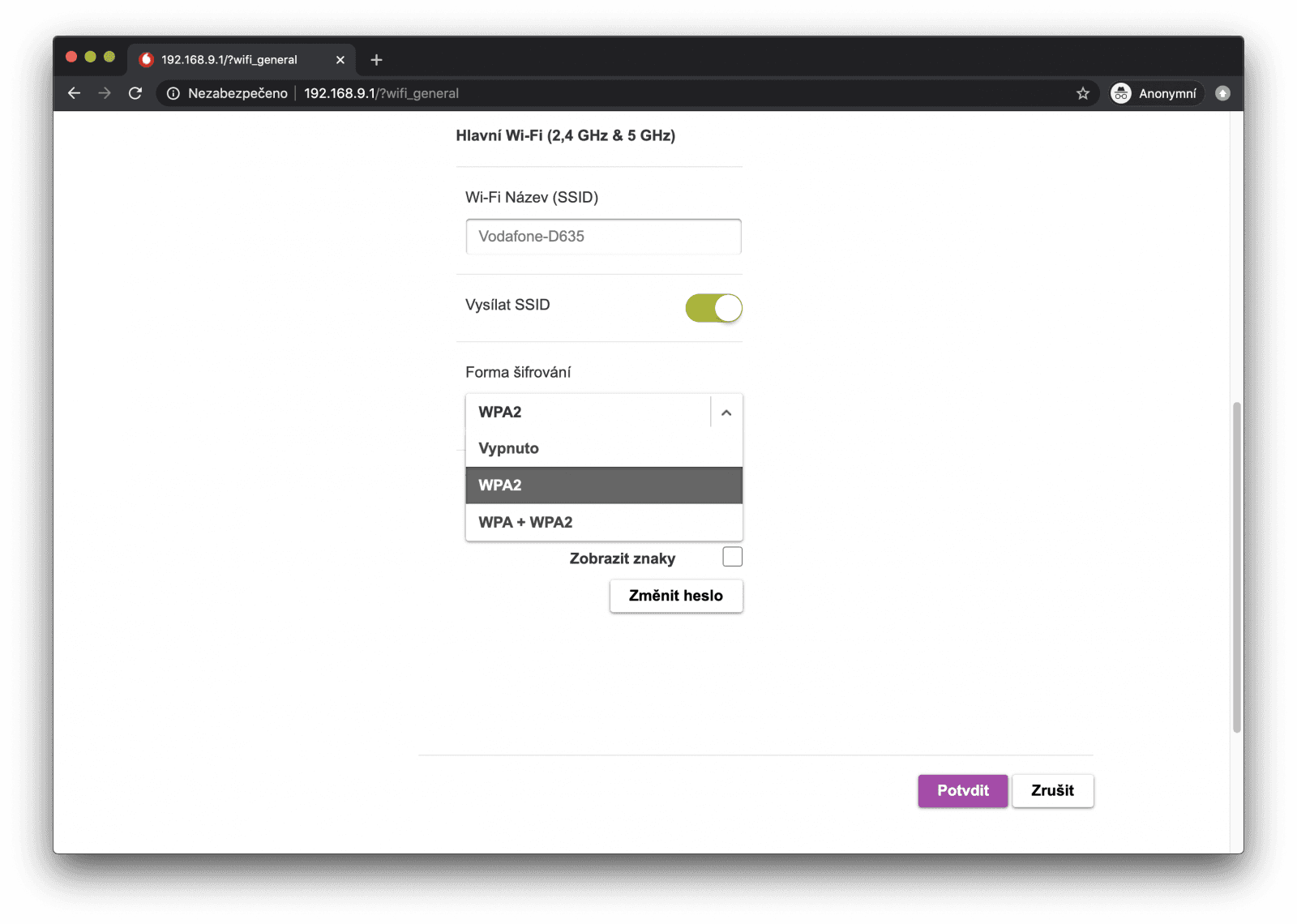Bookmark this page with the star icon
This screenshot has width=1297, height=924.
[x=1082, y=93]
